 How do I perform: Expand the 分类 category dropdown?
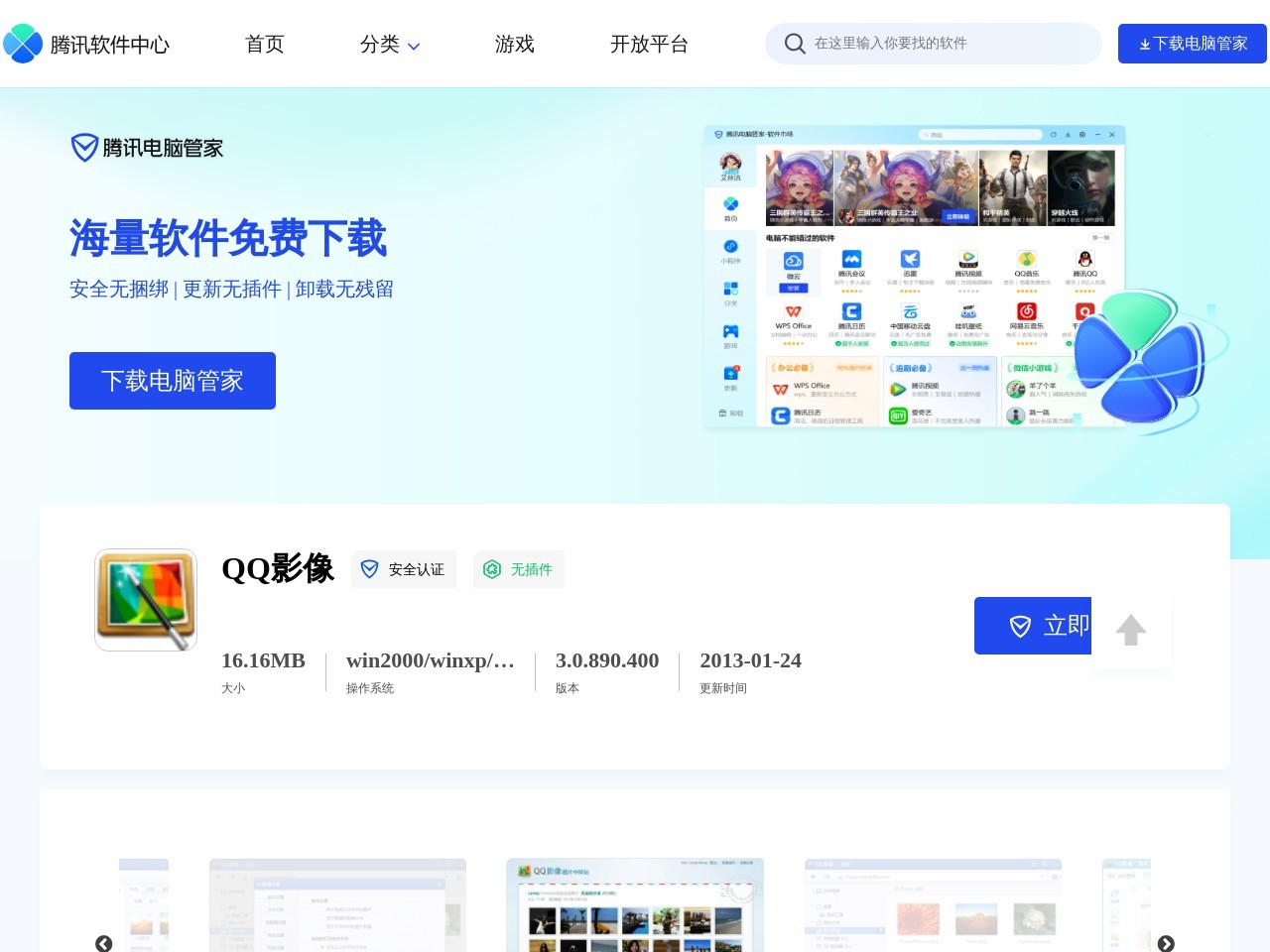pyautogui.click(x=390, y=45)
